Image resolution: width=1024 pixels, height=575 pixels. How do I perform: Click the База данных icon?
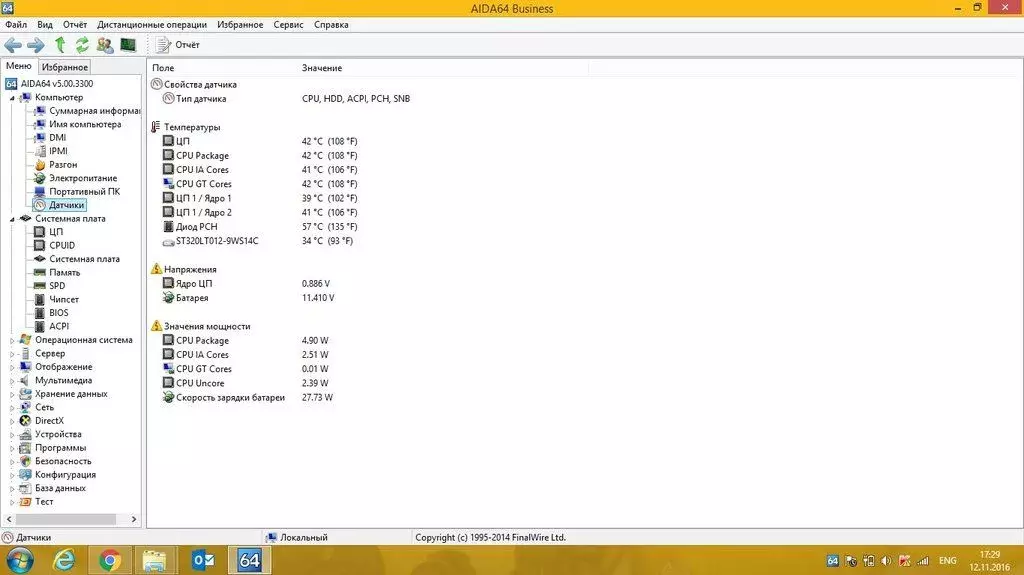click(25, 489)
